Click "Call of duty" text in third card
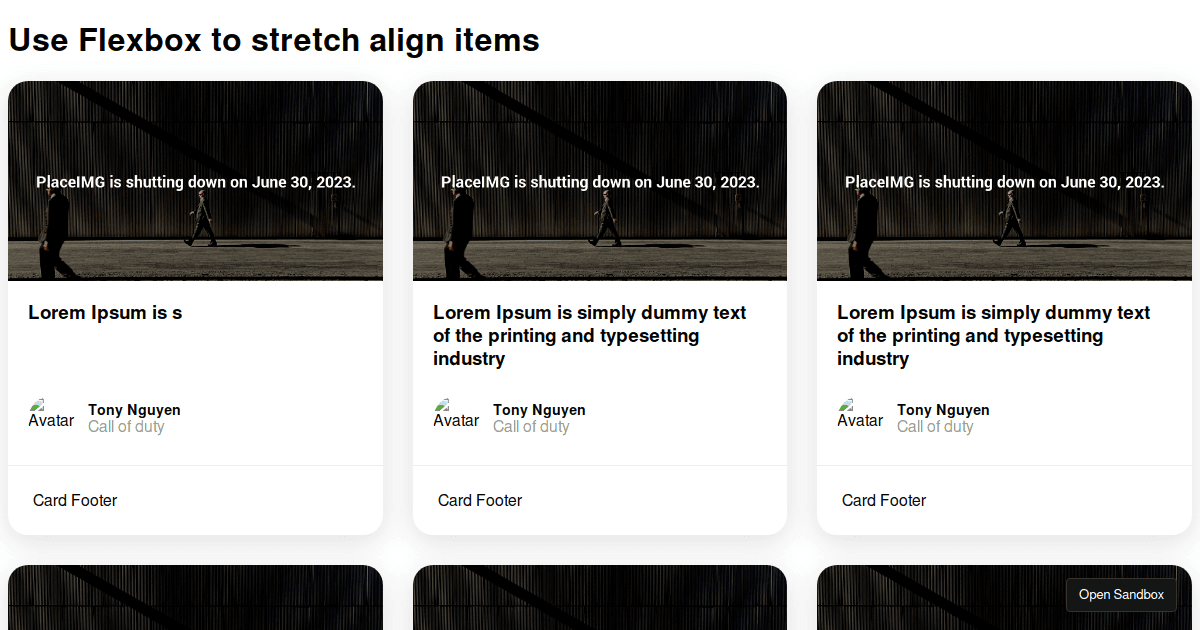Image resolution: width=1200 pixels, height=630 pixels. click(x=935, y=427)
